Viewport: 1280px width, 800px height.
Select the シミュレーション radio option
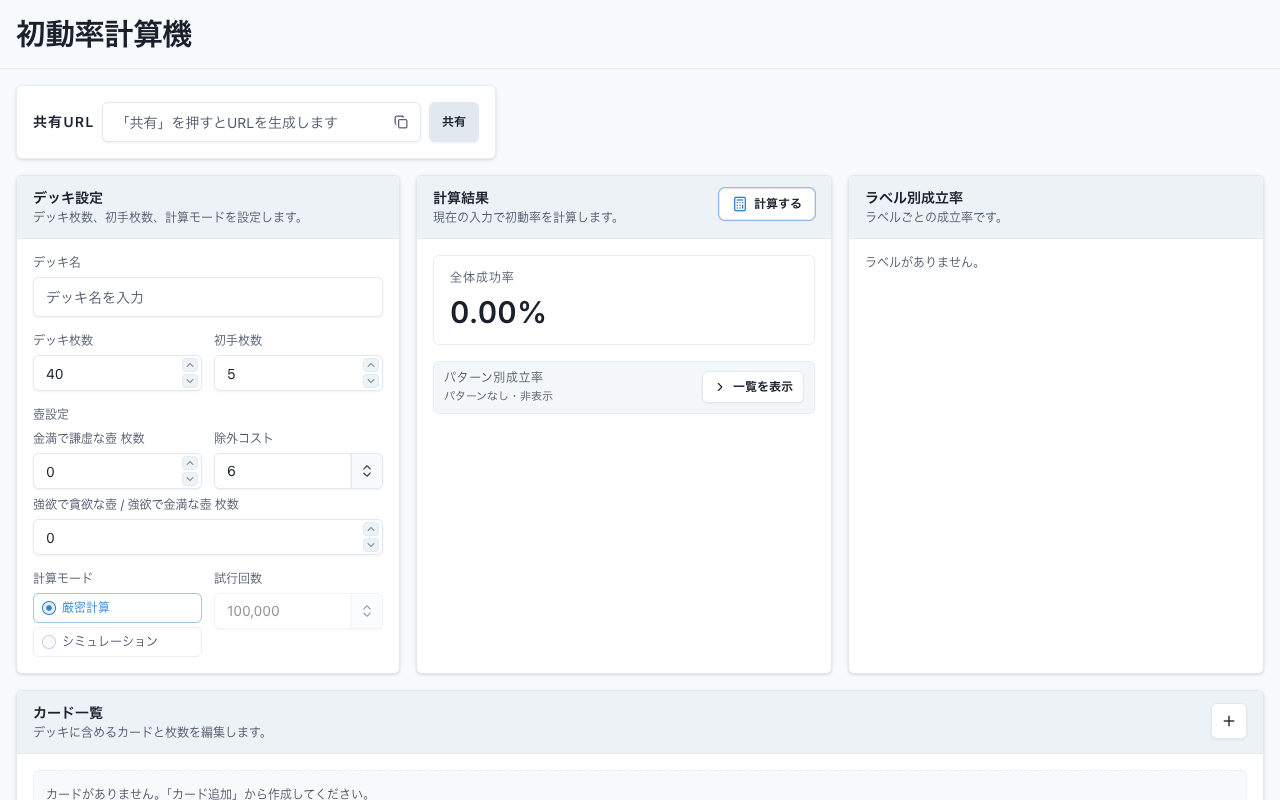[x=117, y=642]
